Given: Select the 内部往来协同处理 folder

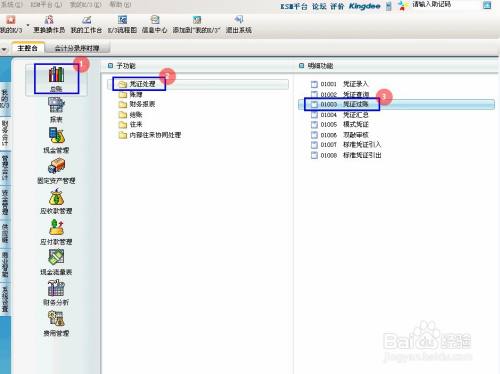Looking at the screenshot, I should click(150, 135).
